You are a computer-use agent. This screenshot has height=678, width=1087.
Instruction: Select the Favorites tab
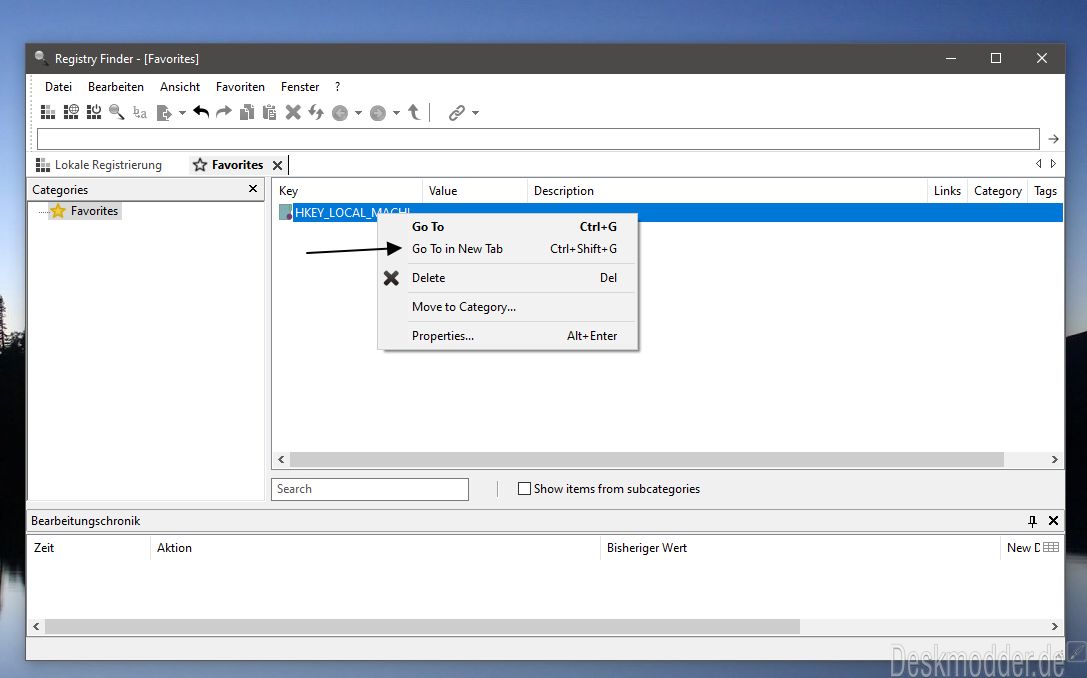tap(228, 165)
